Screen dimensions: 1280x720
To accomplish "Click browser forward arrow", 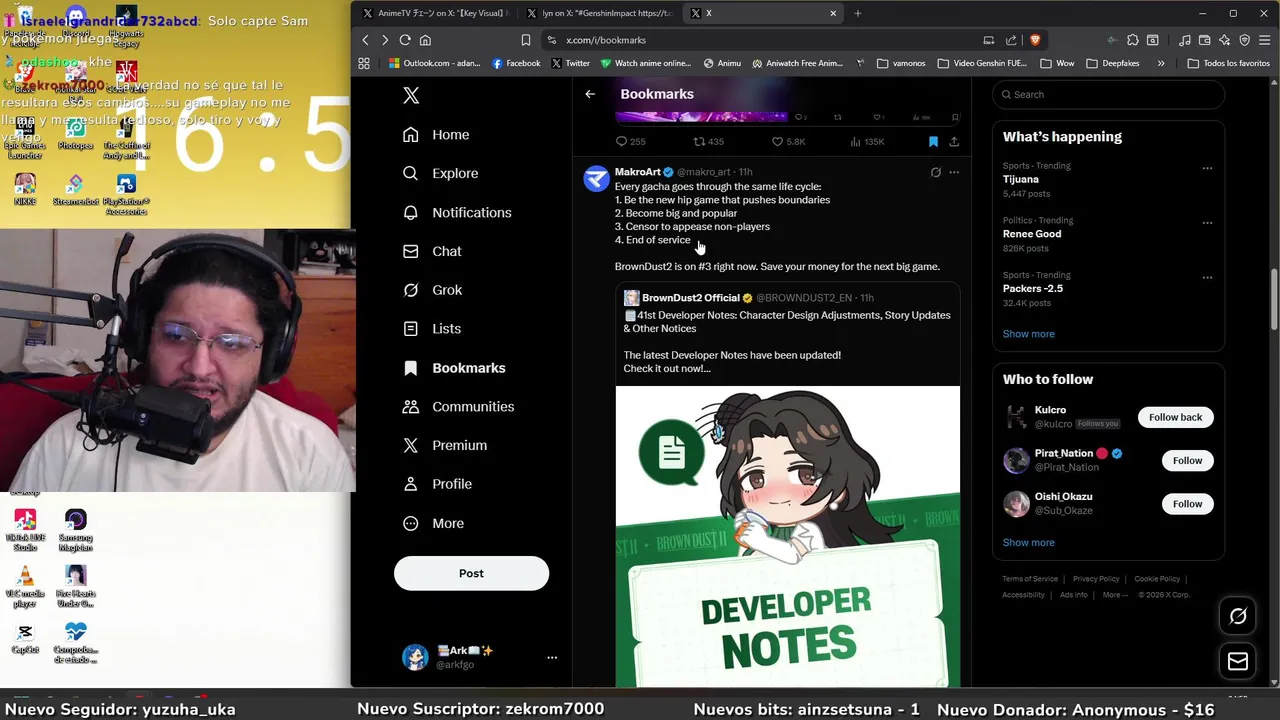I will pos(385,40).
